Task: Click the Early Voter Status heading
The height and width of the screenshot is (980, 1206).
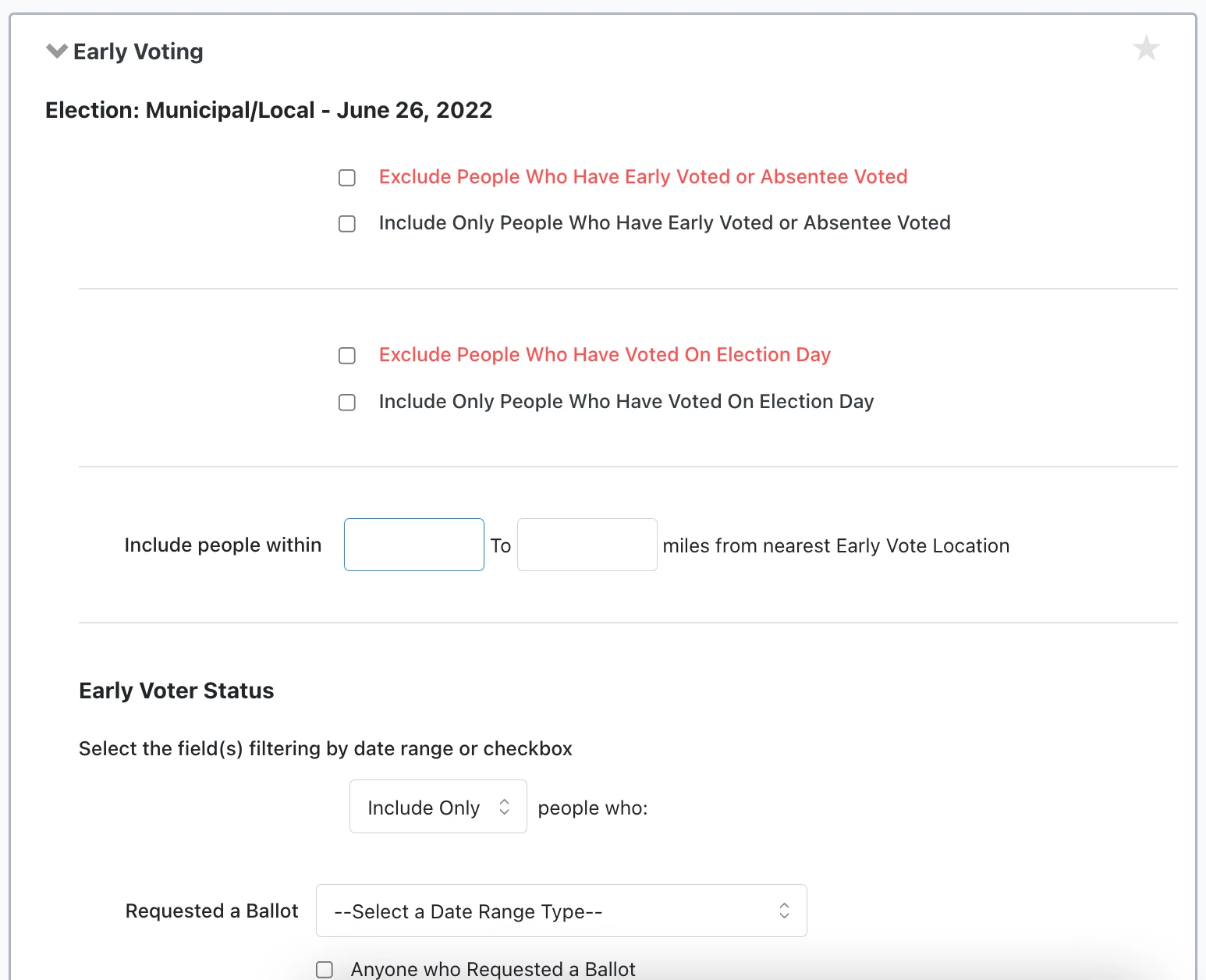Action: pyautogui.click(x=176, y=690)
